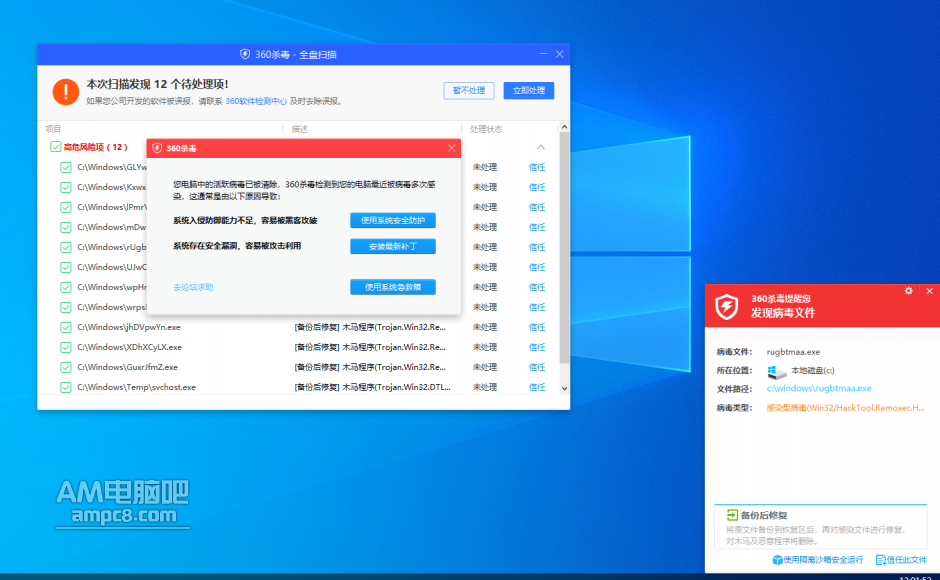
Task: Click 信任 for the GLYw row
Action: (537, 167)
